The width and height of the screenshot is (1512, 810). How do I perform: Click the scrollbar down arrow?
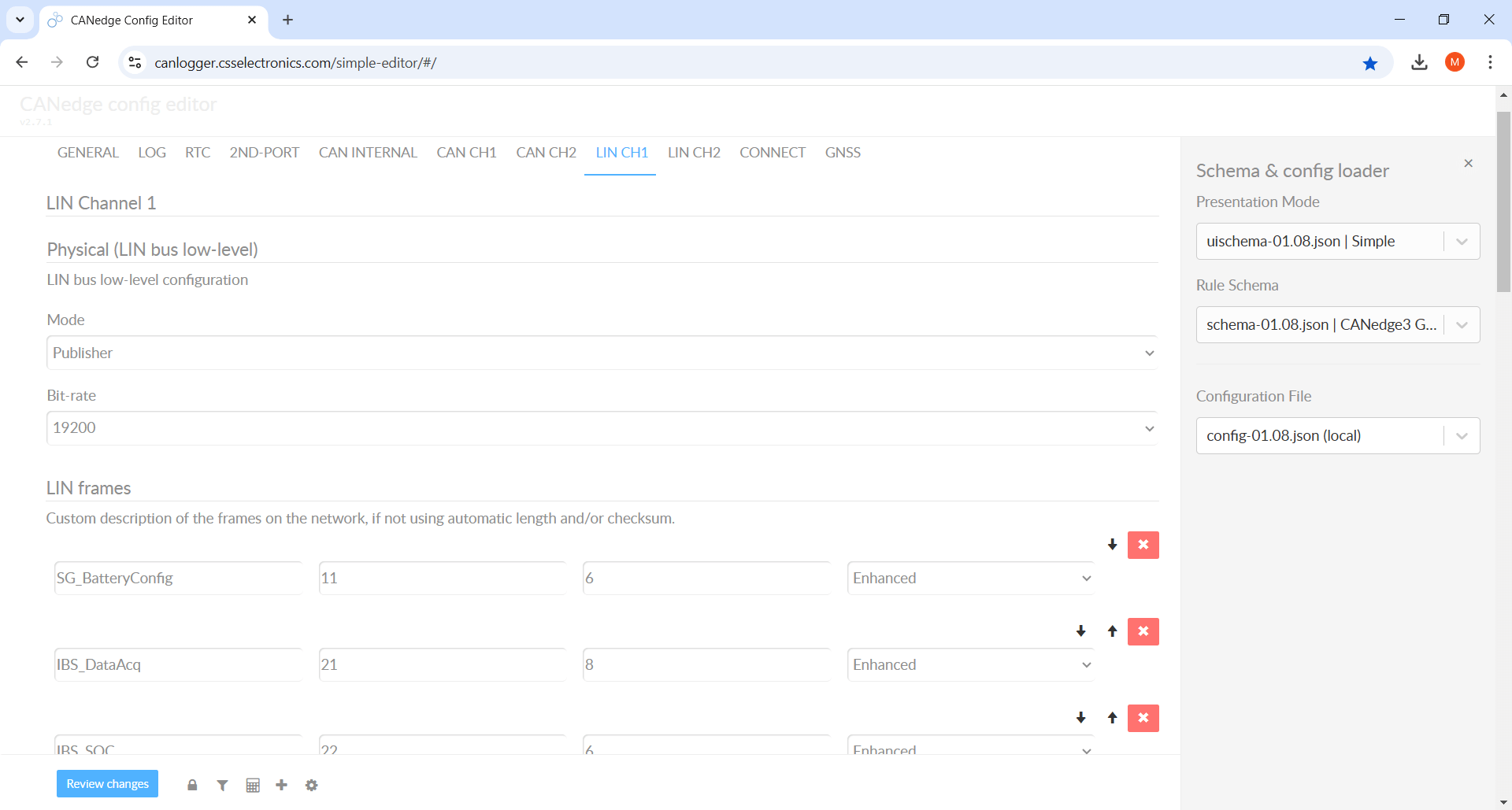pyautogui.click(x=1503, y=802)
